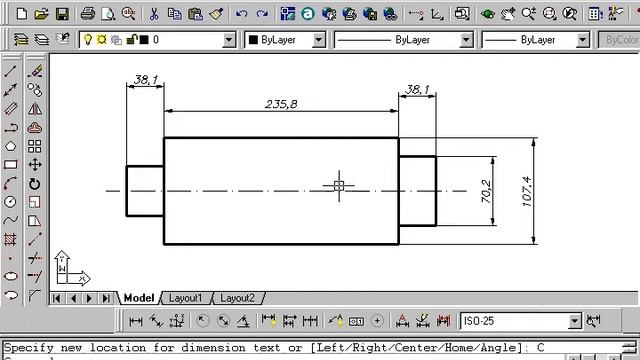Undo the last action

click(x=241, y=14)
